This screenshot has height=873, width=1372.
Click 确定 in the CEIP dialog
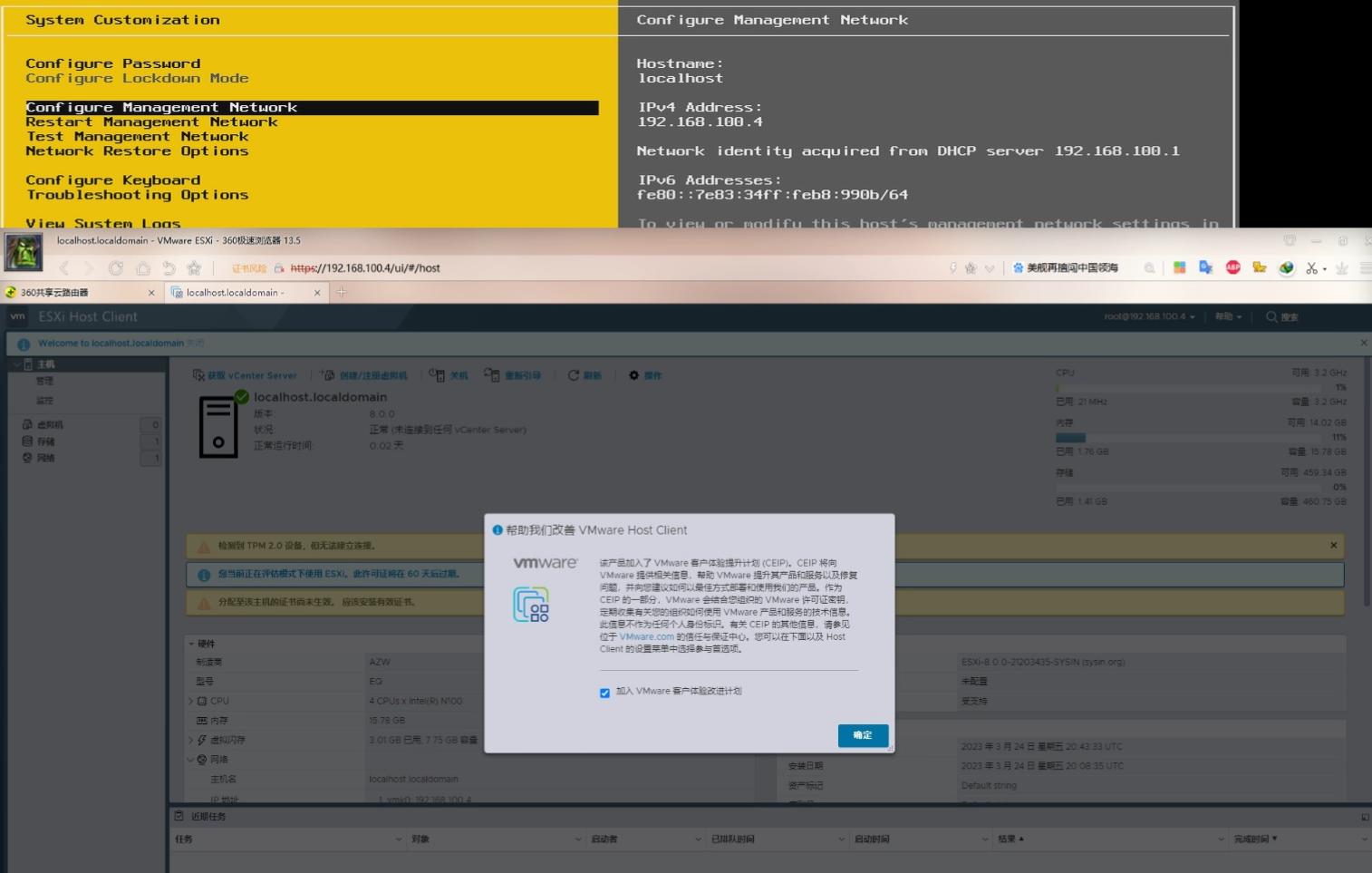pyautogui.click(x=863, y=735)
